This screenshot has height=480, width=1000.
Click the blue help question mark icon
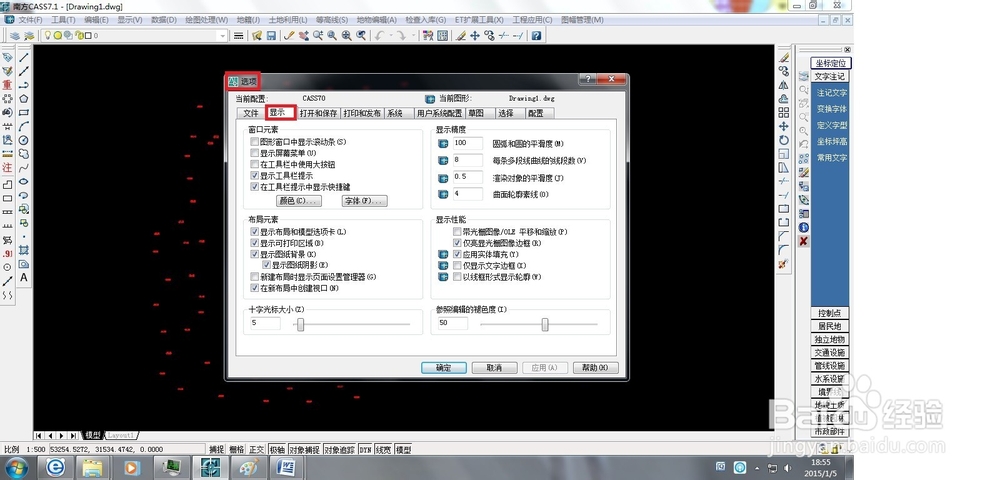click(536, 36)
